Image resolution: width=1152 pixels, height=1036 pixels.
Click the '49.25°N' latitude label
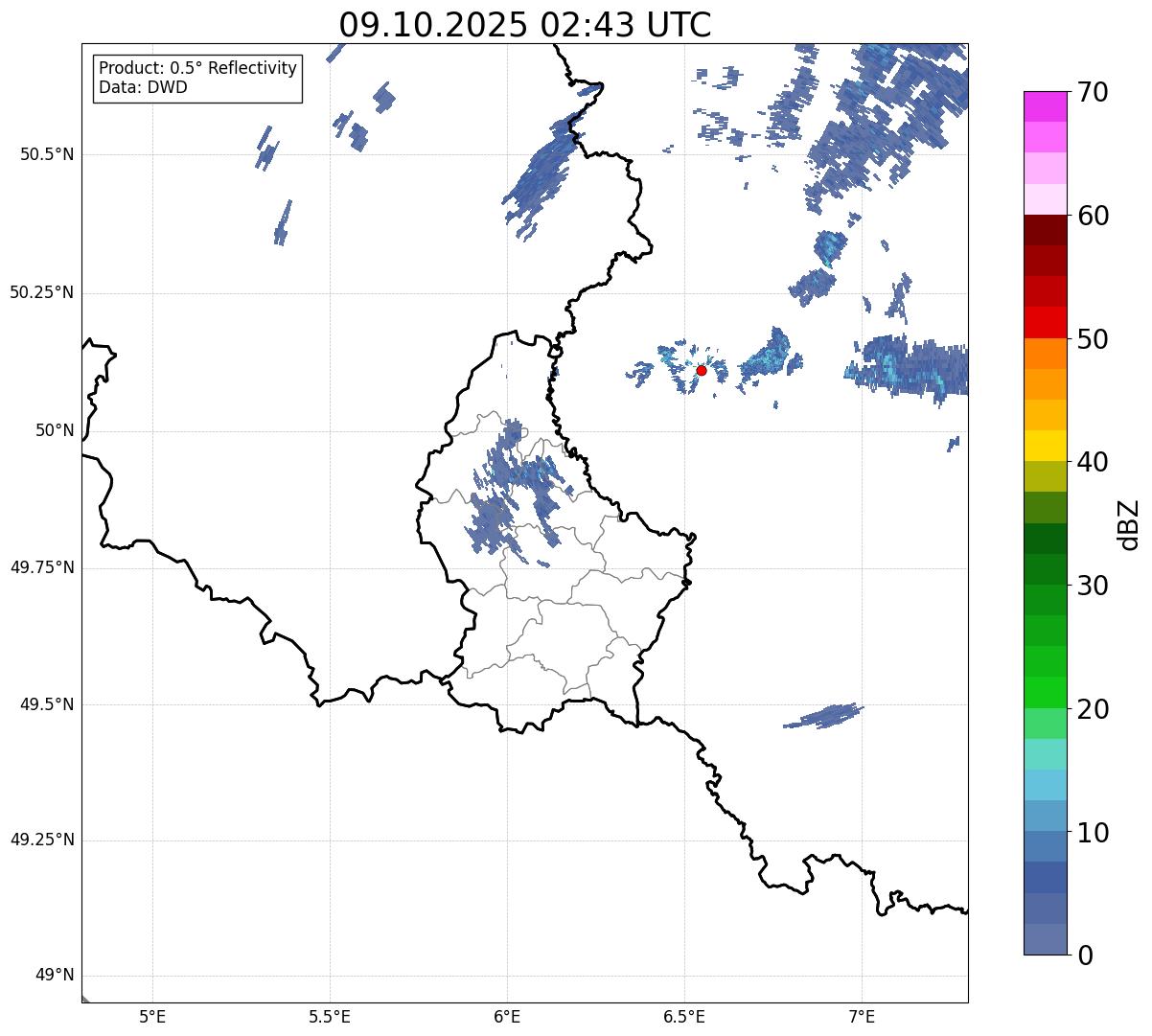coord(42,840)
